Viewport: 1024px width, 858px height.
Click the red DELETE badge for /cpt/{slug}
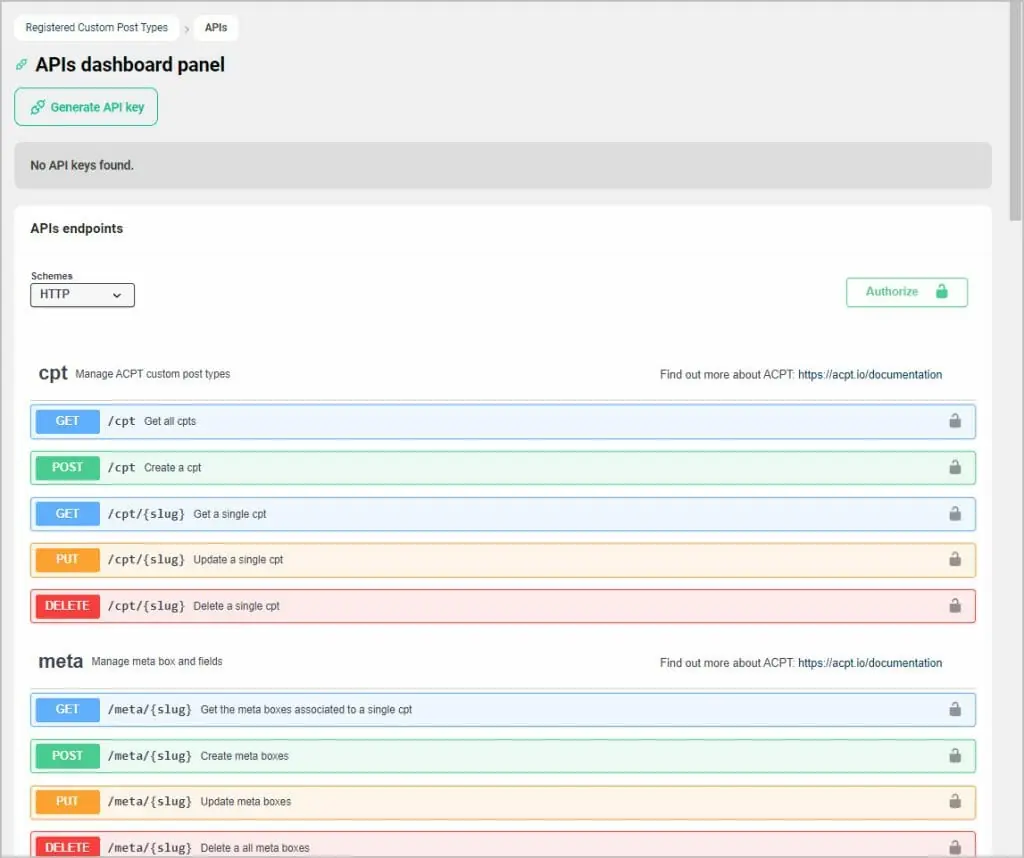point(68,606)
